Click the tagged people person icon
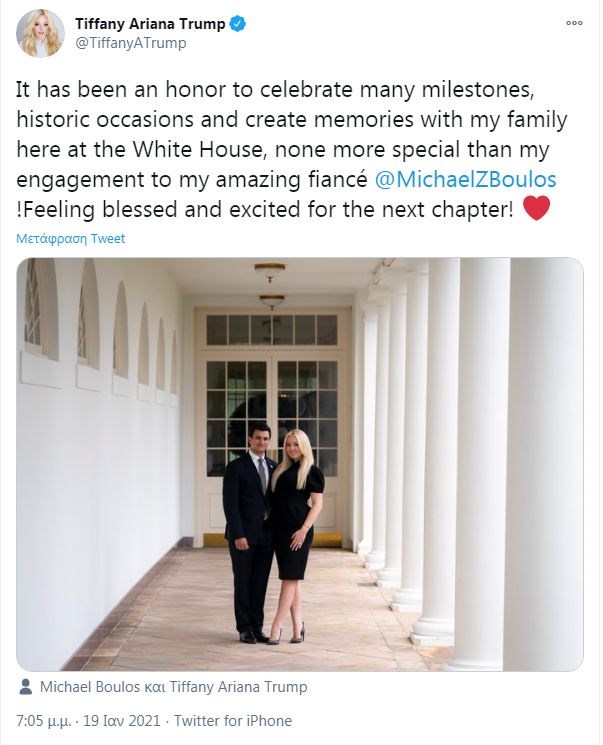This screenshot has width=603, height=745. [25, 688]
